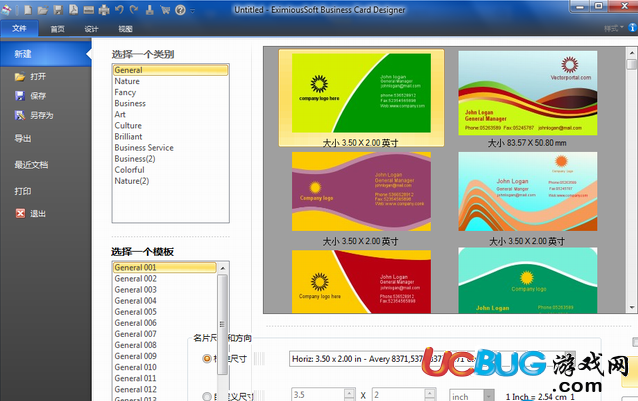Switch to the 文件 tab
The height and width of the screenshot is (401, 638).
point(19,28)
